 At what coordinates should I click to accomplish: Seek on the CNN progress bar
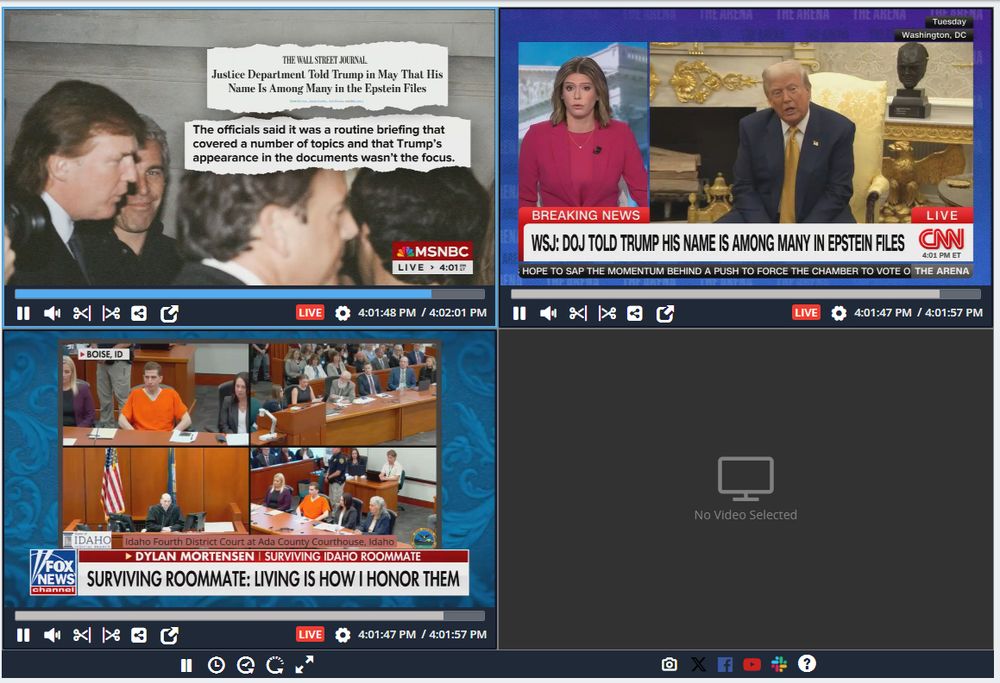[x=746, y=294]
